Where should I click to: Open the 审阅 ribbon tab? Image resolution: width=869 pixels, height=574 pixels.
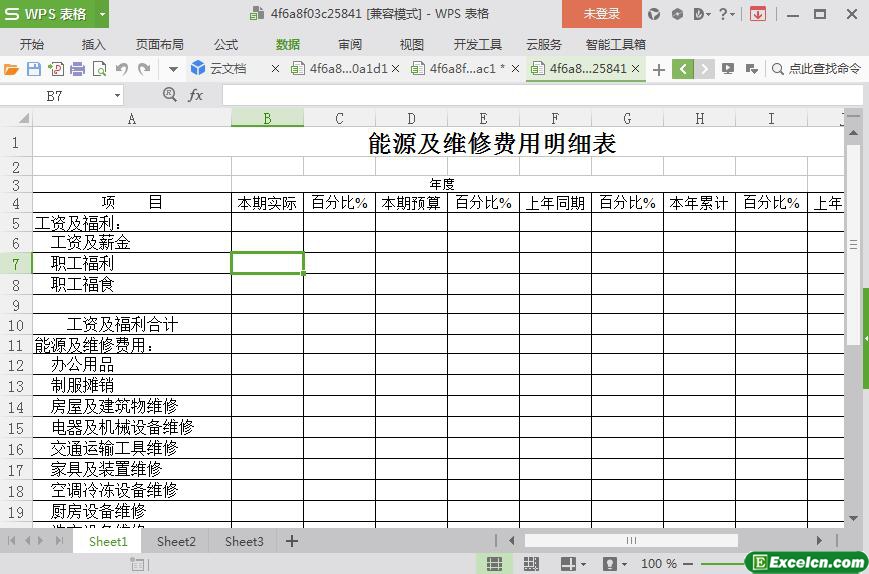[350, 44]
